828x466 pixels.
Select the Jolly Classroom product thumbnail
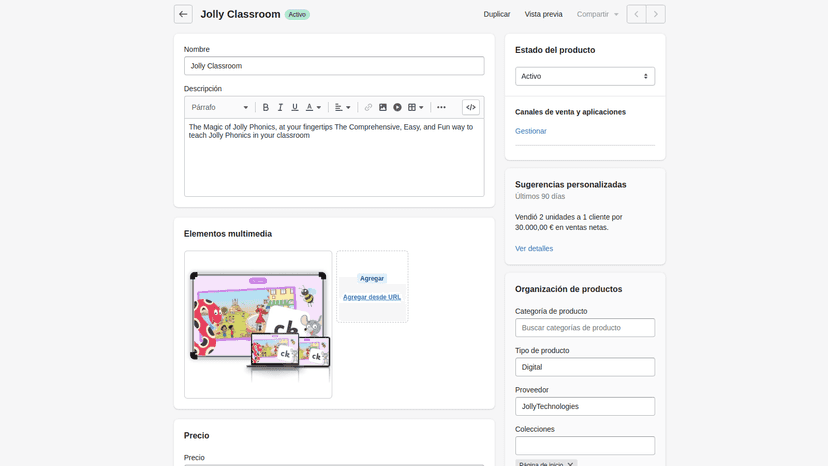(x=258, y=324)
